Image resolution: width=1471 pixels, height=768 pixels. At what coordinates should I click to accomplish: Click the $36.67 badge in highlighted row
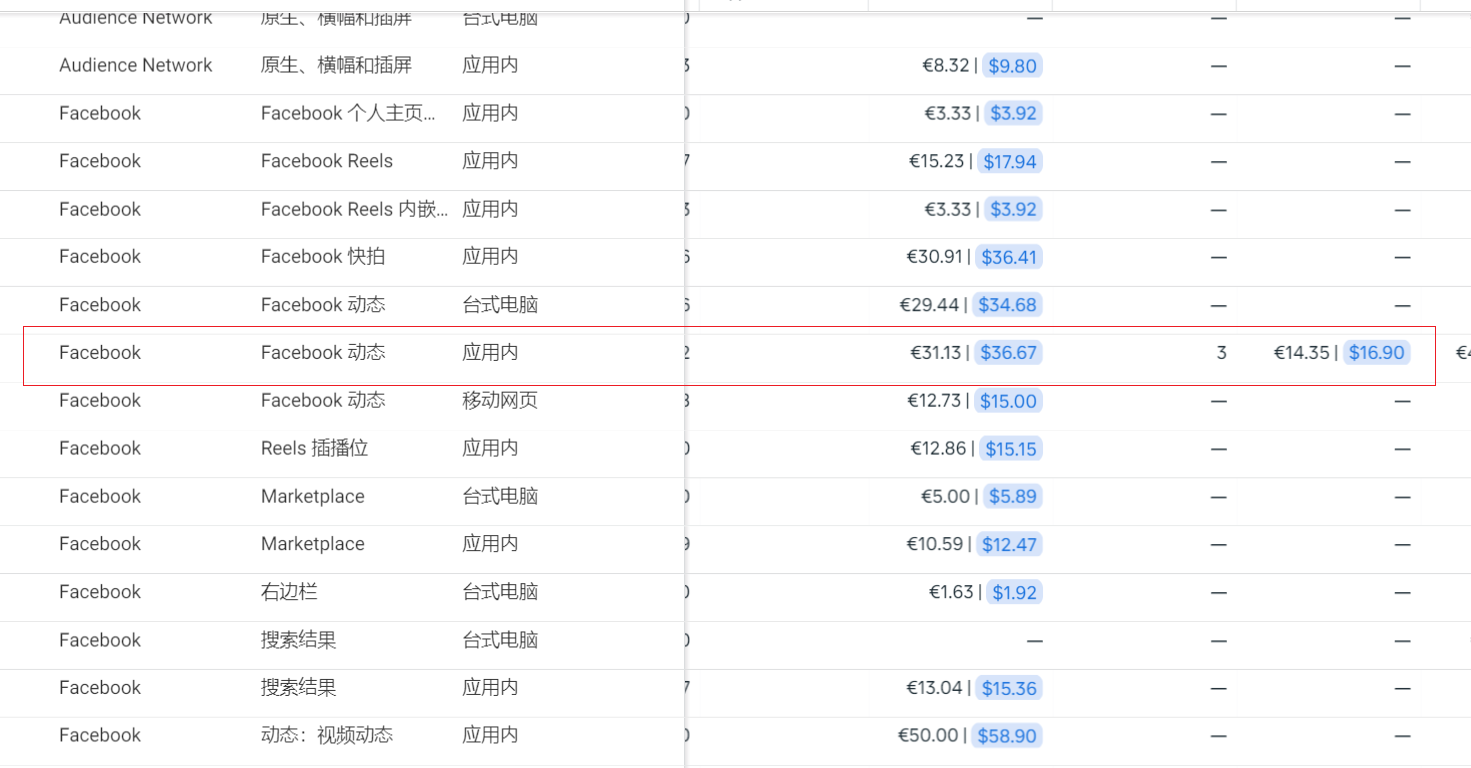[1008, 353]
